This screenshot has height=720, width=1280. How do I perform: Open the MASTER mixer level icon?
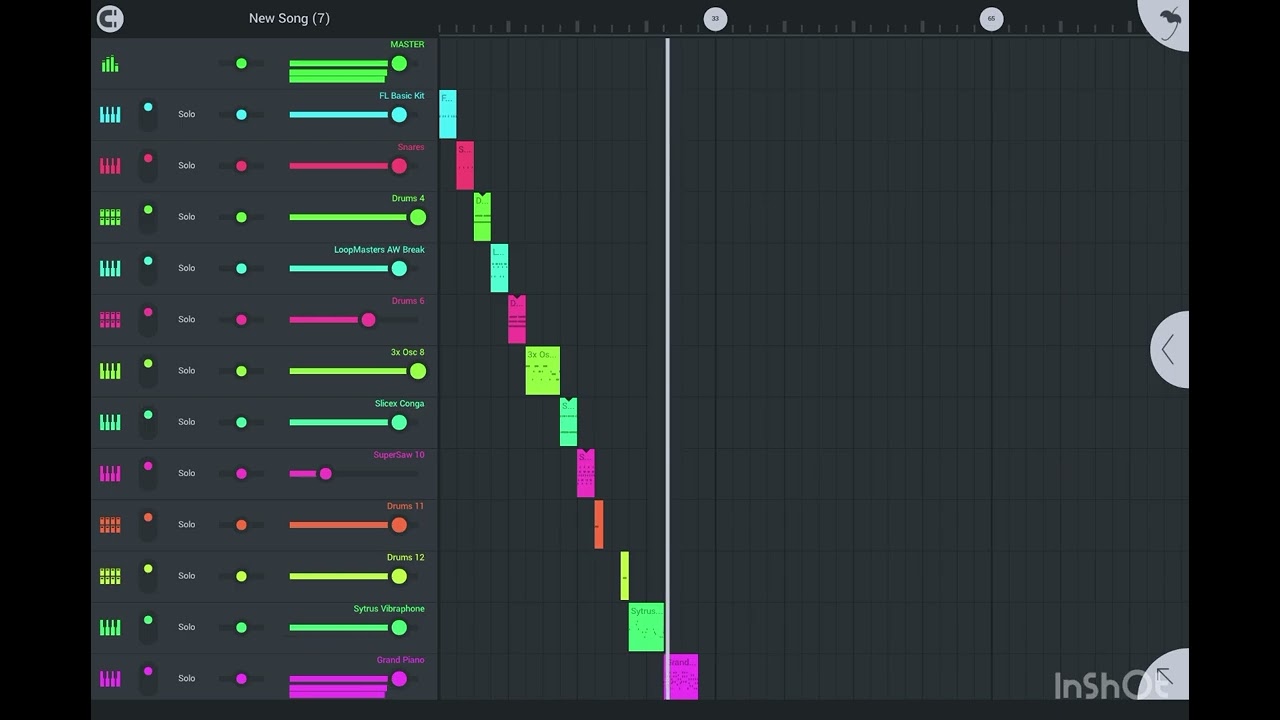coord(110,64)
